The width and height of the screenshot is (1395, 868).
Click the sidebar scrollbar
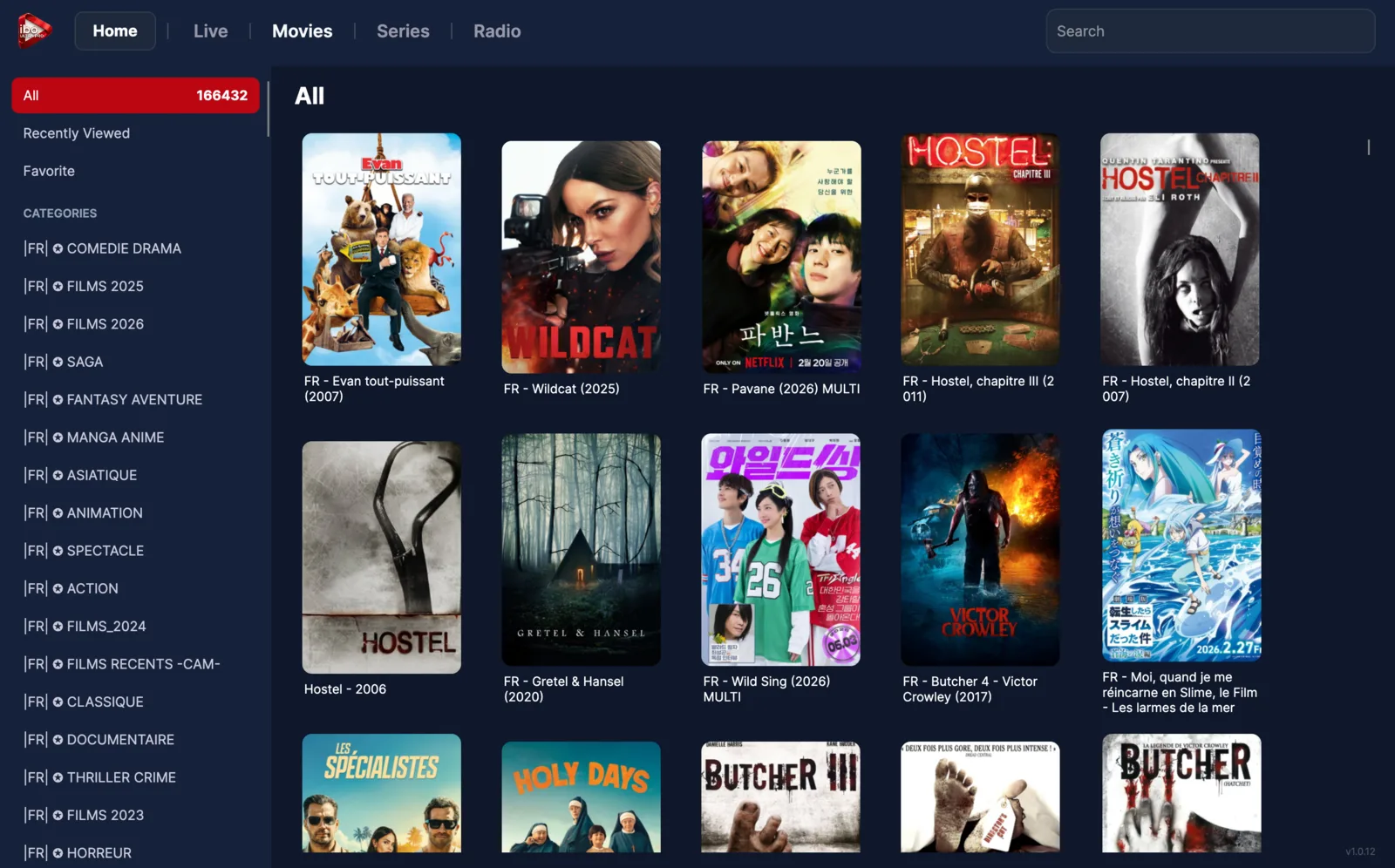tap(268, 109)
